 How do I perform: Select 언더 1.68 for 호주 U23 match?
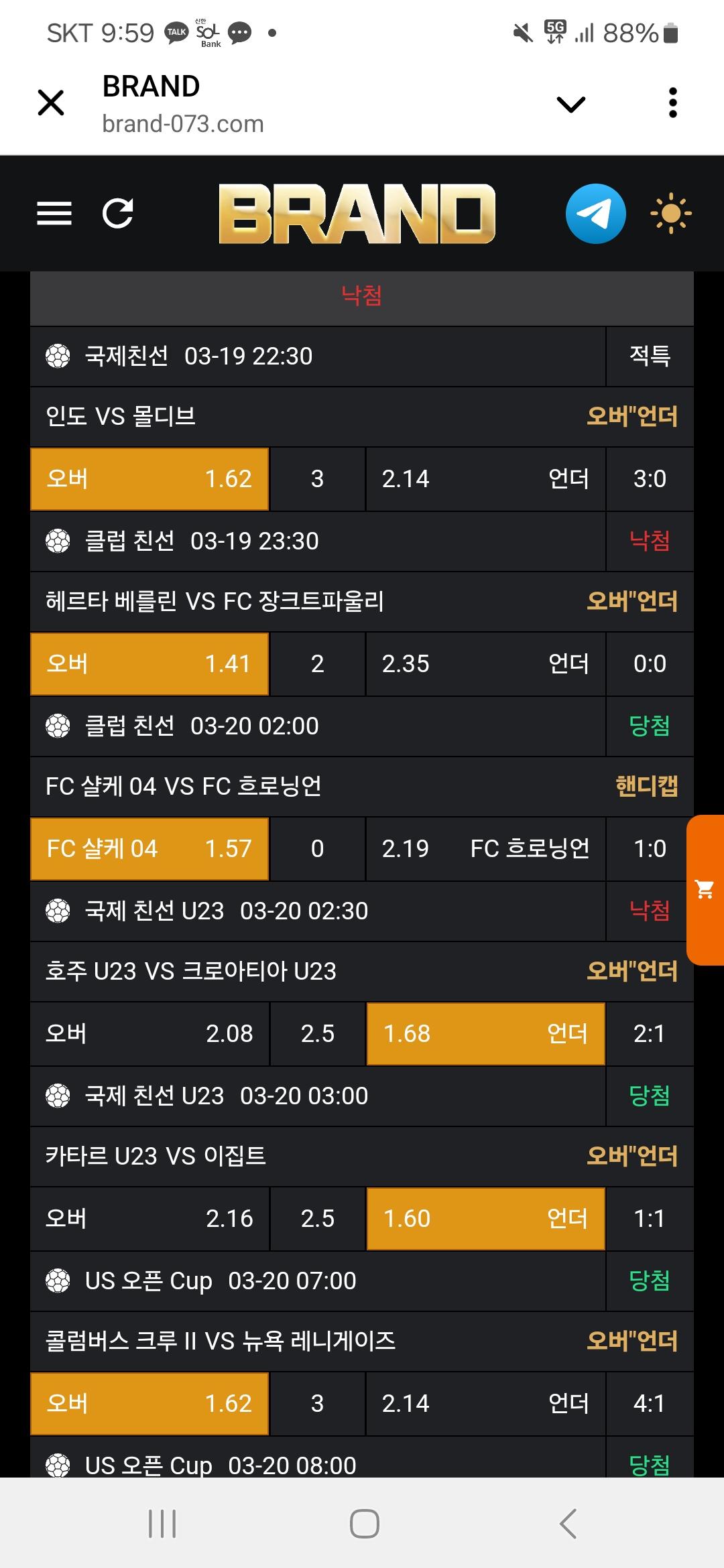[485, 1034]
